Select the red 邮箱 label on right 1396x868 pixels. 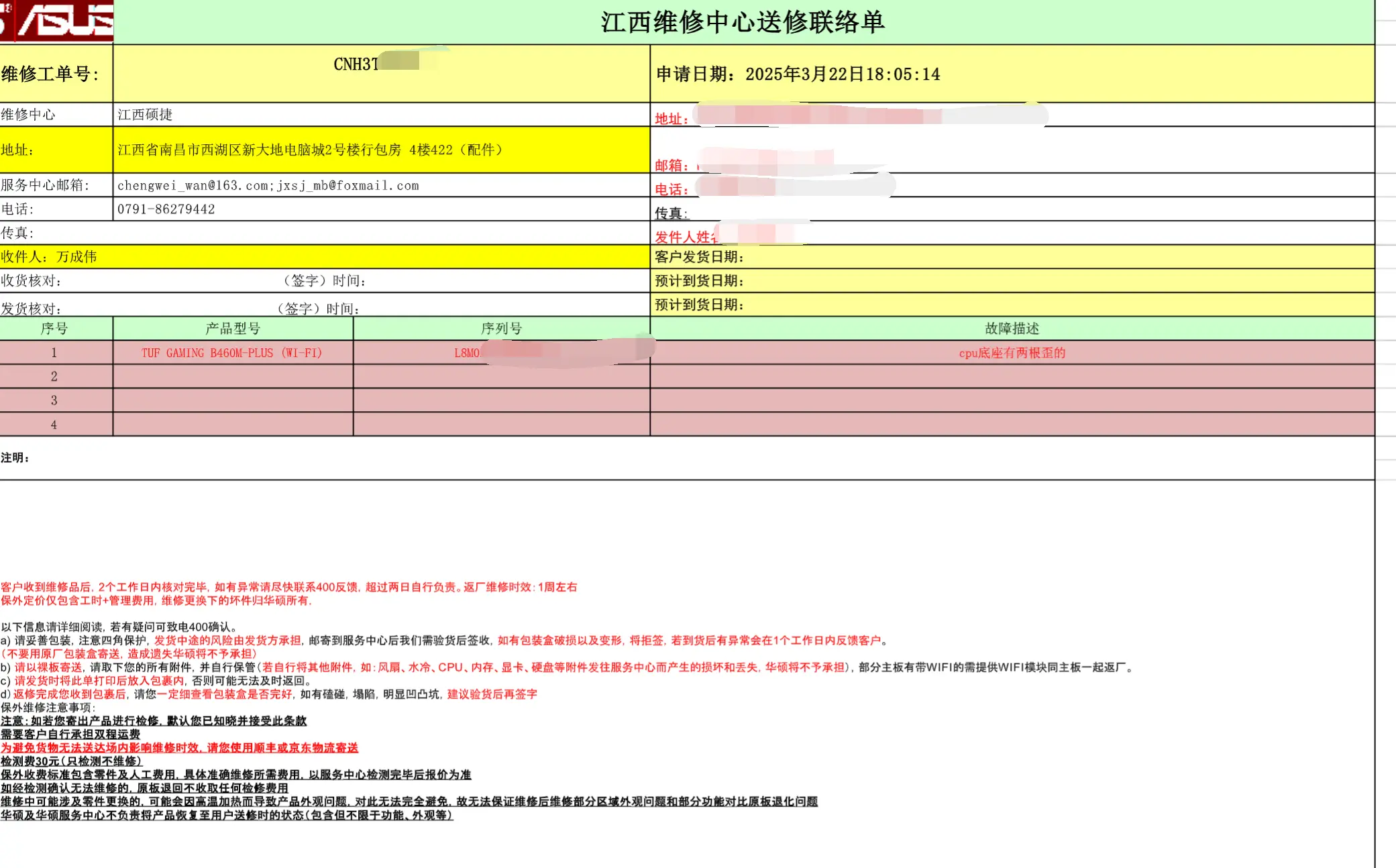coord(671,165)
